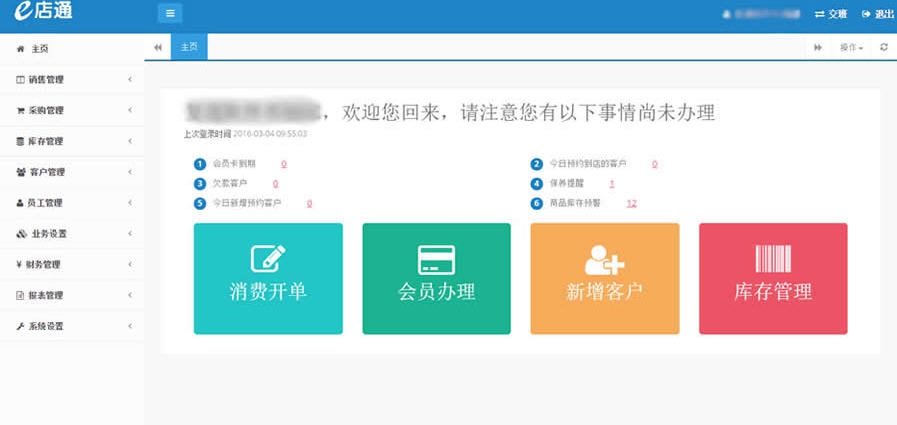Click the wrench icon for 系统设置
The height and width of the screenshot is (425, 897).
coord(21,327)
